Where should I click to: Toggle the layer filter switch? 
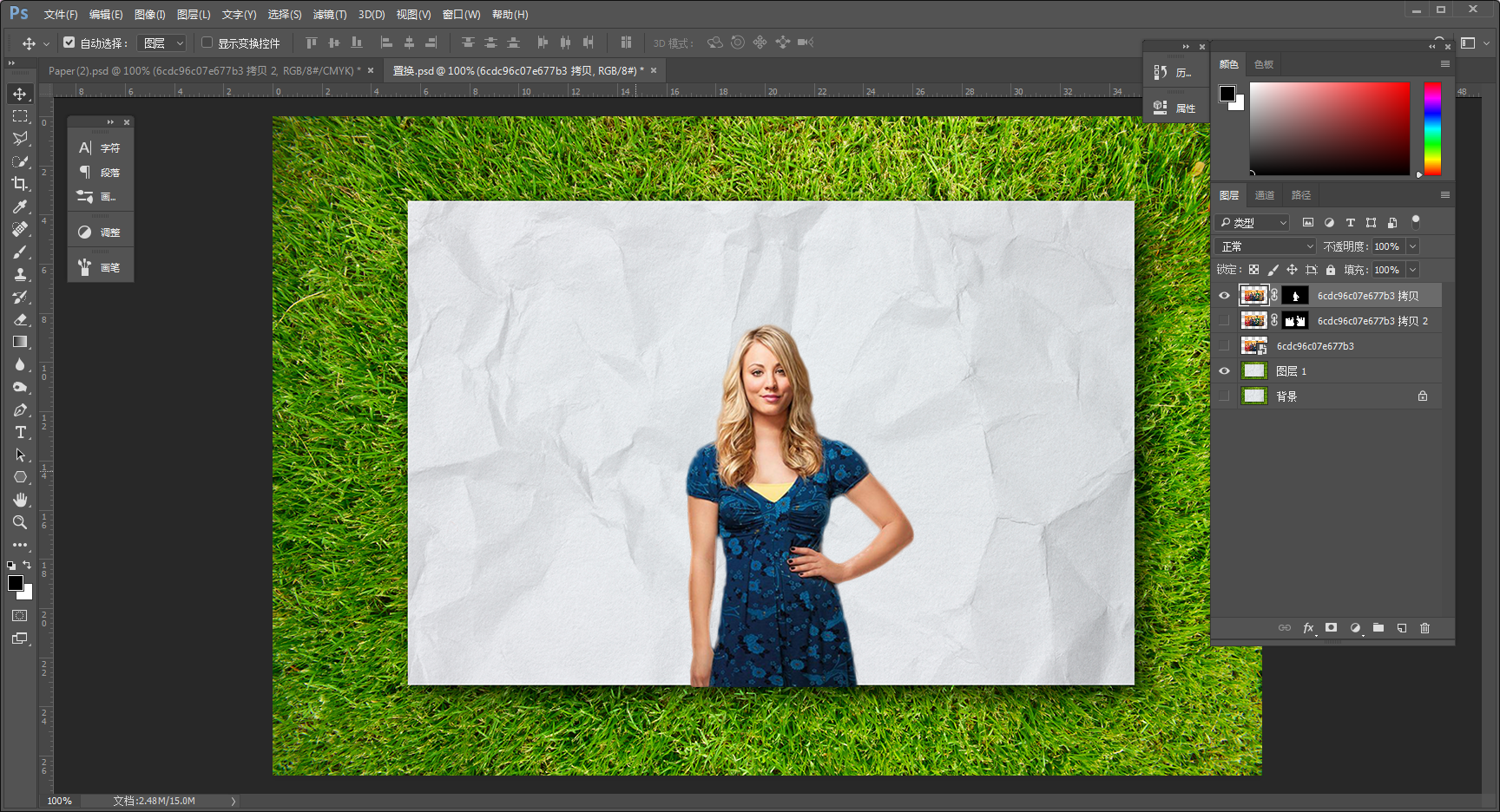[1416, 222]
